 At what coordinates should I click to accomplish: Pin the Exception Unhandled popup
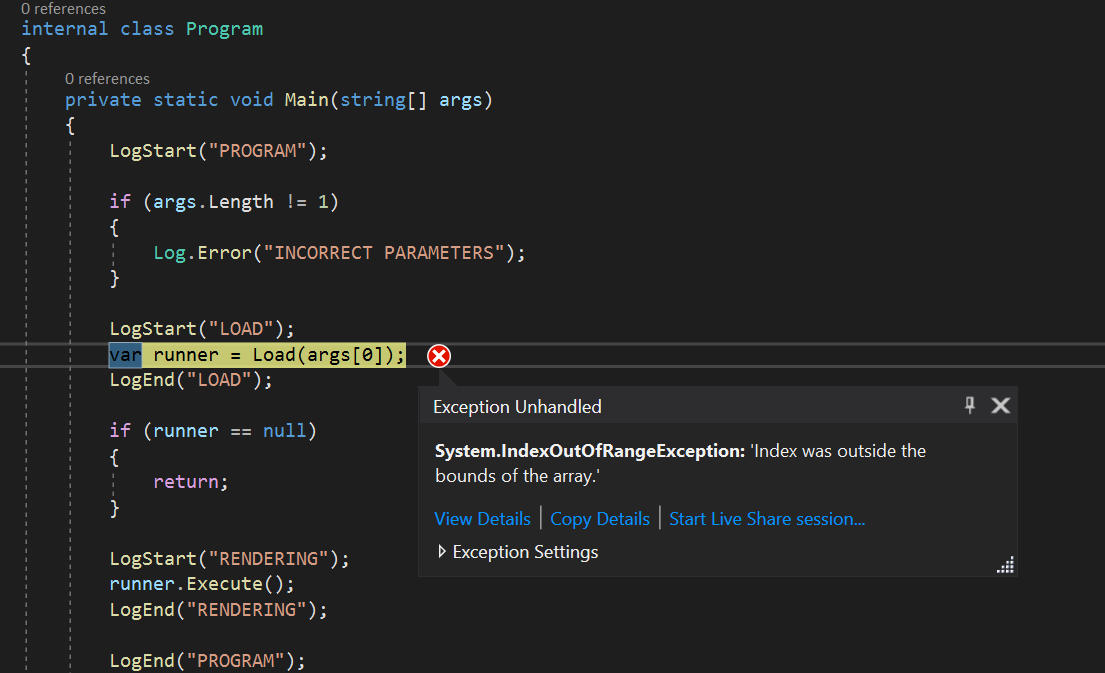click(970, 405)
